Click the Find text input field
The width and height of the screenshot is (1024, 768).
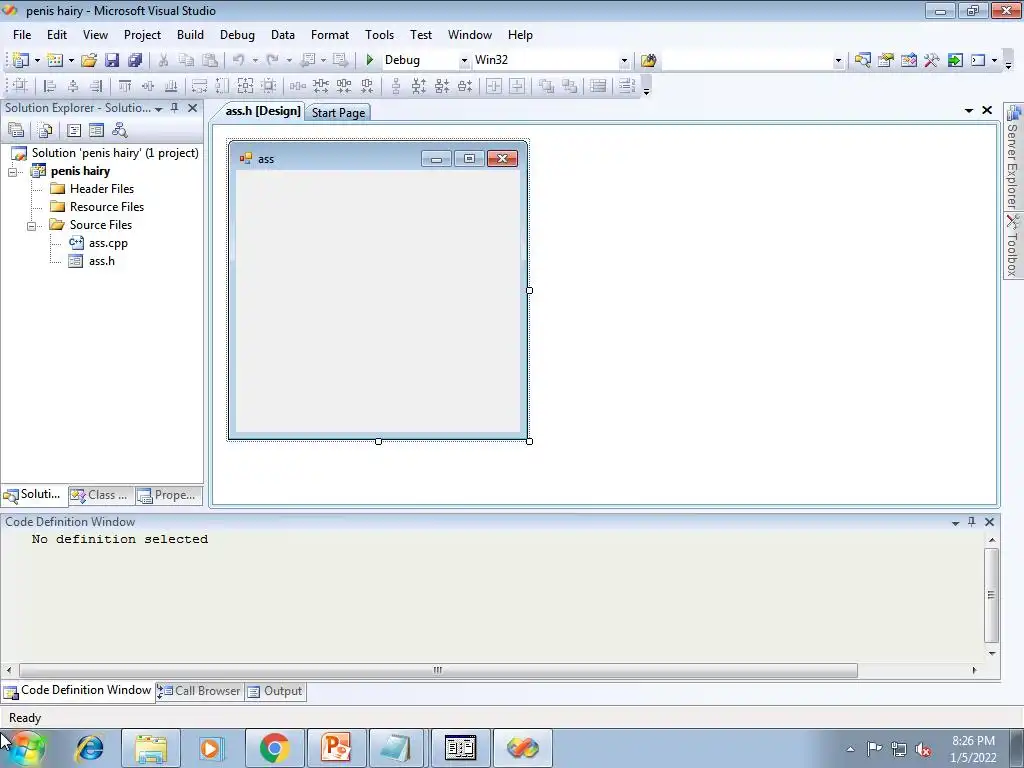[x=748, y=61]
